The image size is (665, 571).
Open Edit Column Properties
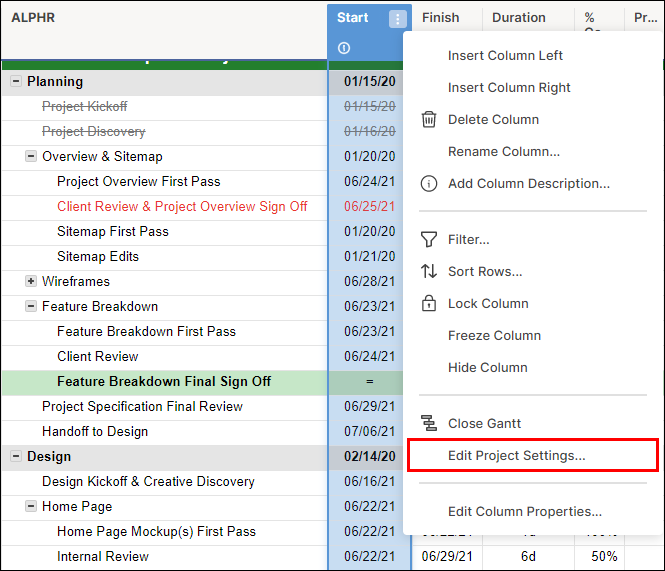coord(524,511)
